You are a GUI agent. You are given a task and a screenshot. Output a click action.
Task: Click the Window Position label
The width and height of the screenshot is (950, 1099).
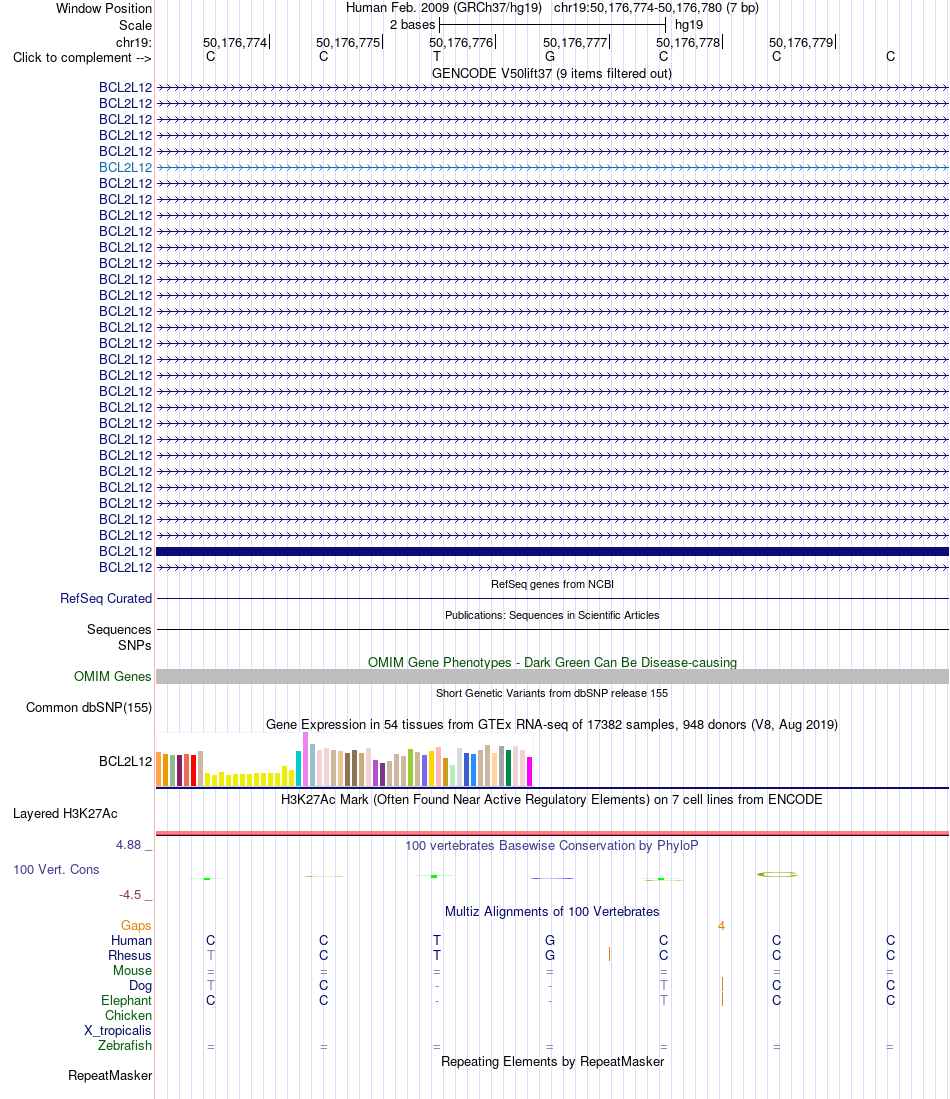click(104, 8)
